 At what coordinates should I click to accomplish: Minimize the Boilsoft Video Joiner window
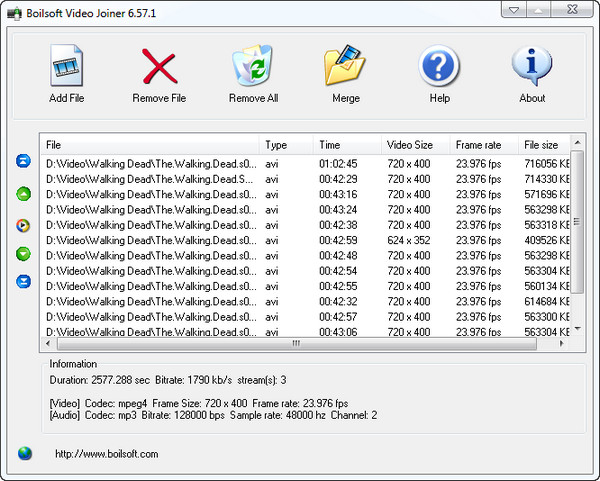tap(514, 10)
